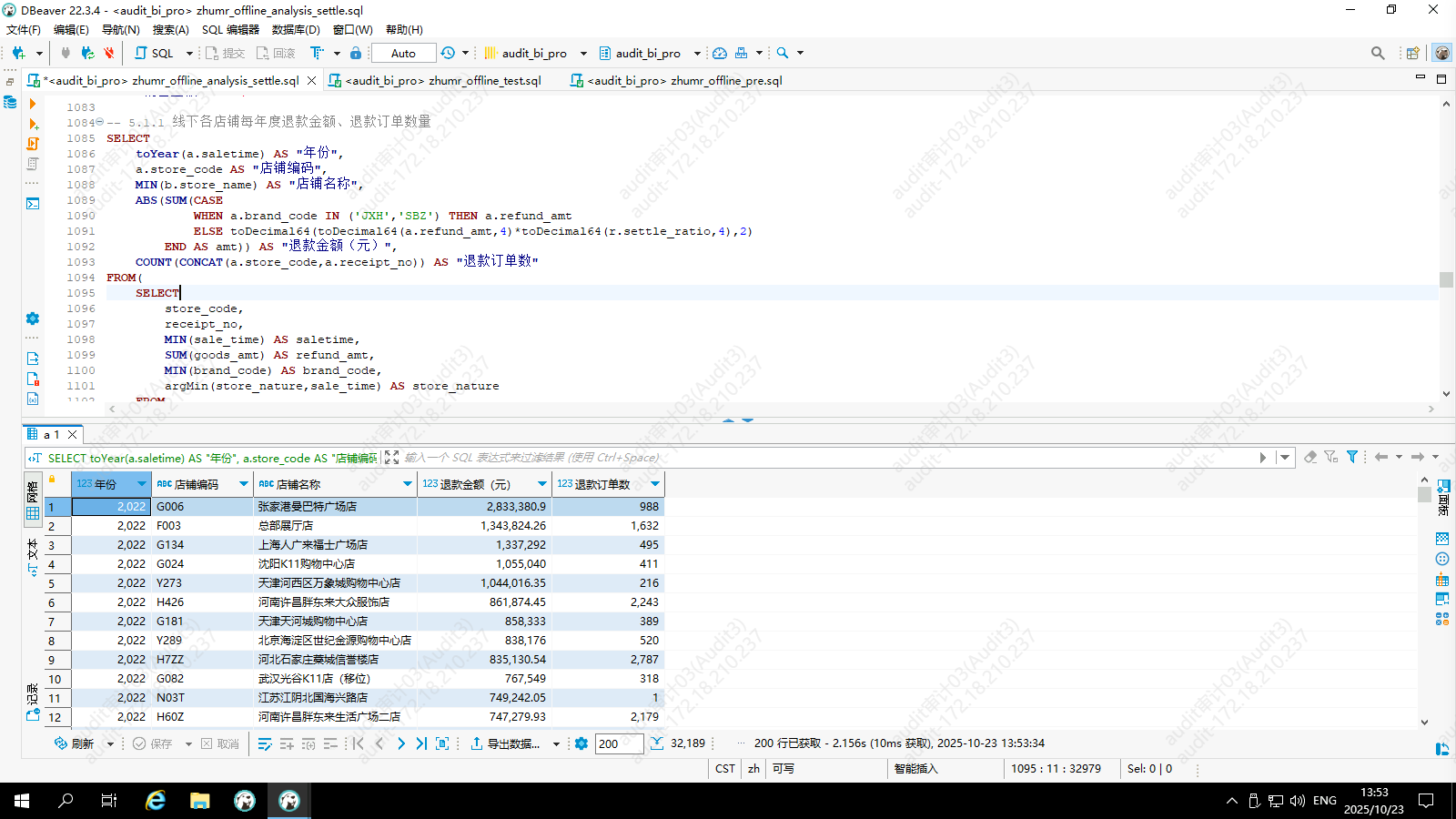The image size is (1456, 819).
Task: Open File Explorer from the taskbar
Action: click(199, 801)
